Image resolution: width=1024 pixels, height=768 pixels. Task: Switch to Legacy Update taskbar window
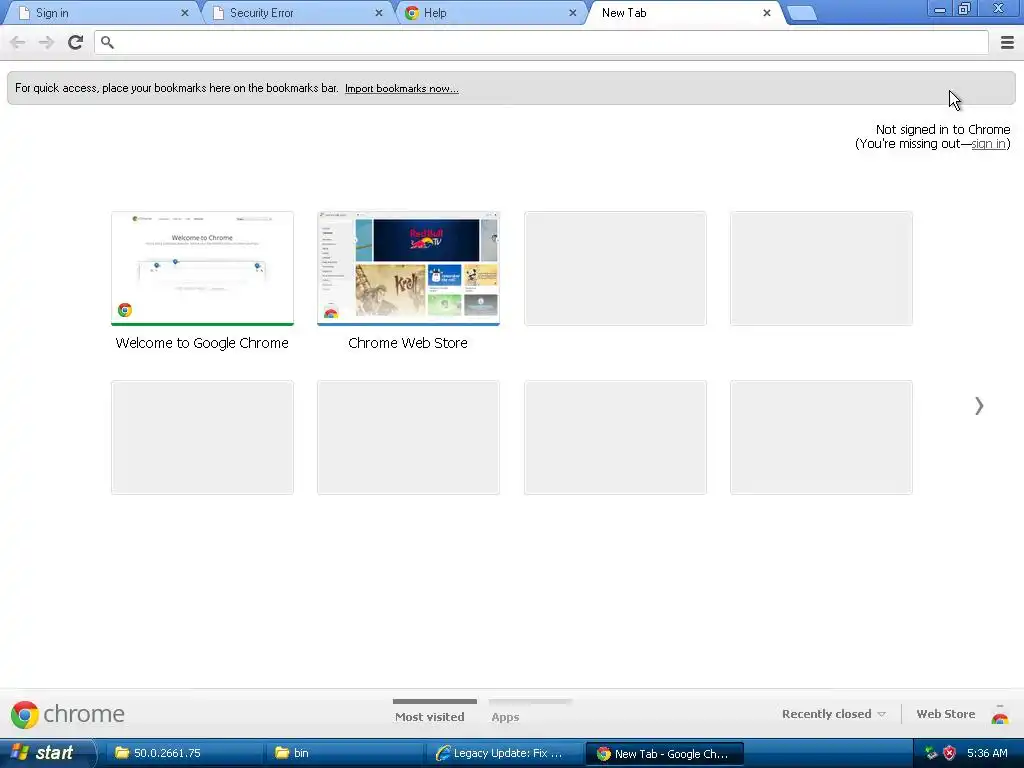505,753
